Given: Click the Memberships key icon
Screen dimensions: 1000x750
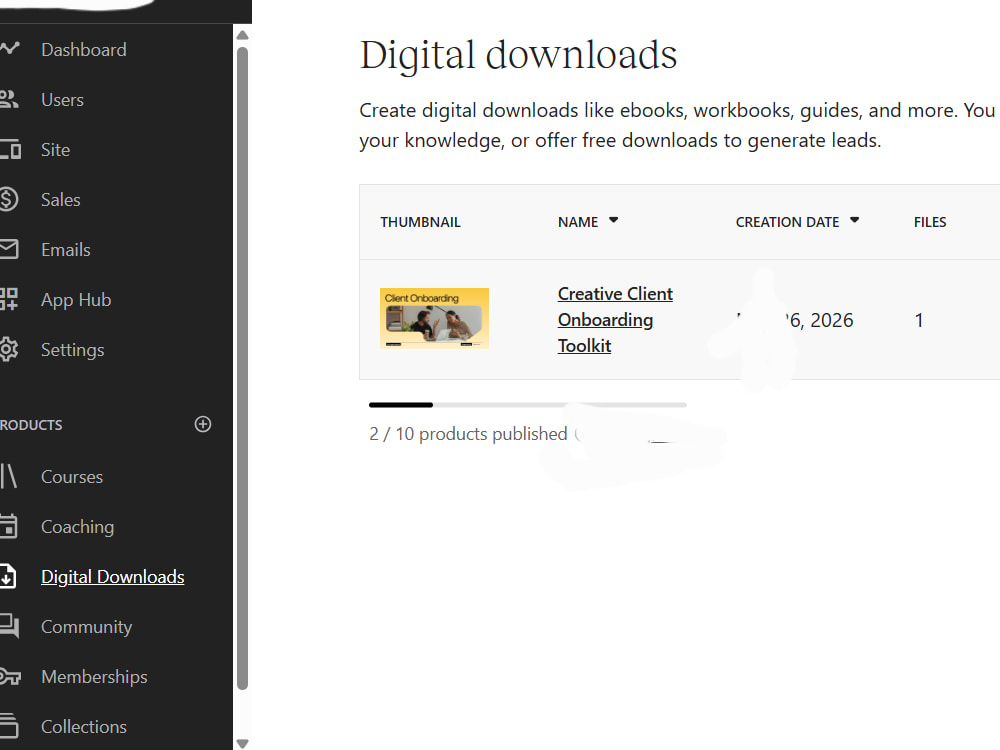Looking at the screenshot, I should (10, 676).
